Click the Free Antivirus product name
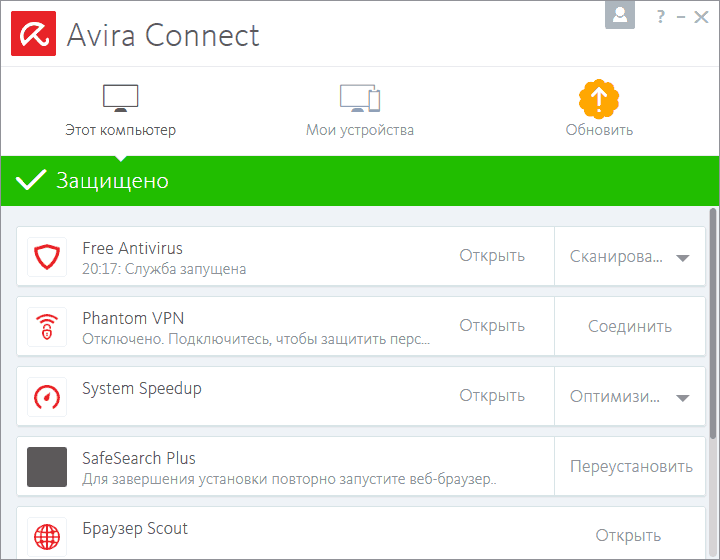The image size is (720, 560). [x=132, y=248]
